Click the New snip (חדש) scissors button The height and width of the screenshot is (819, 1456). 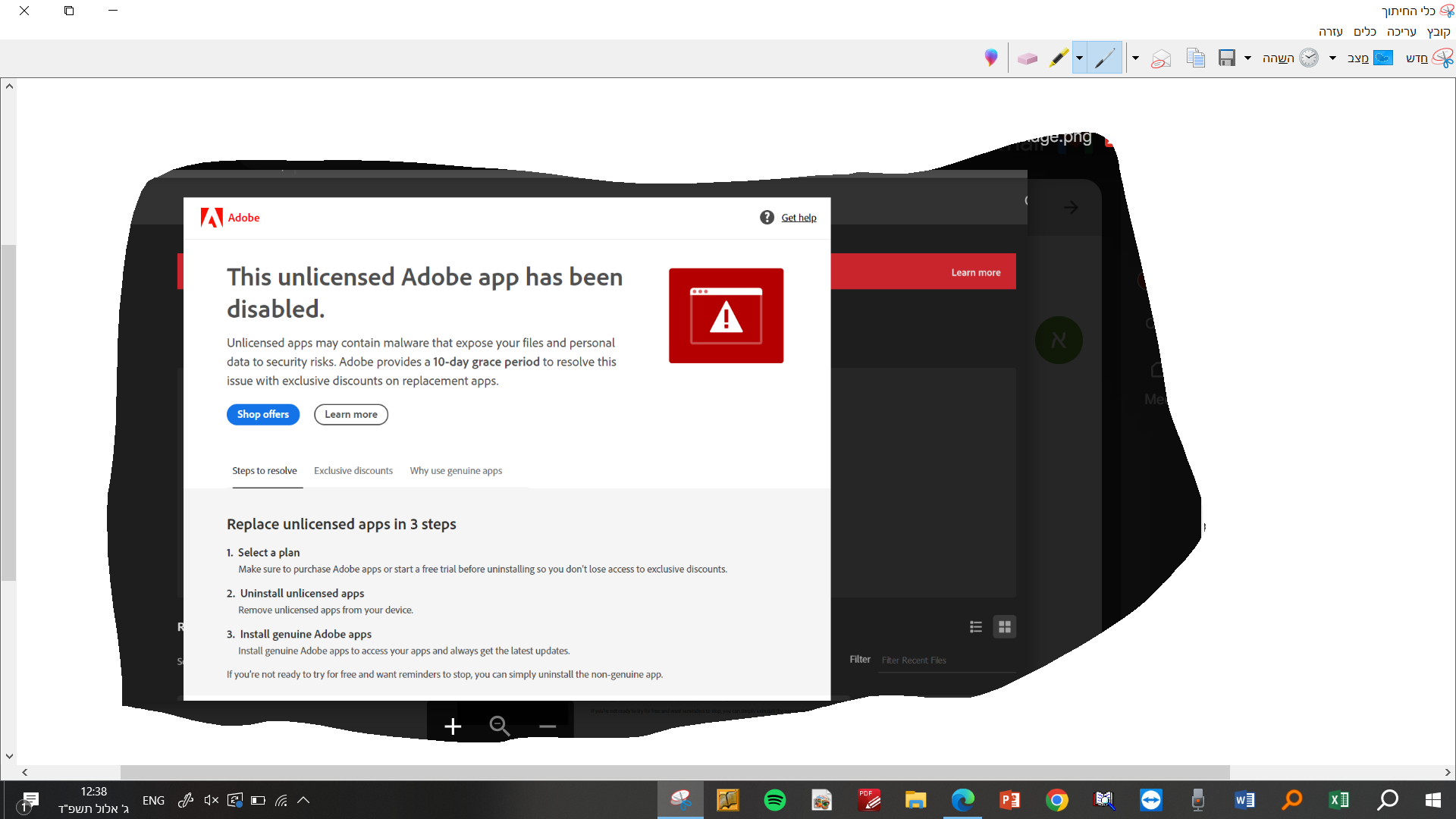tap(1429, 58)
